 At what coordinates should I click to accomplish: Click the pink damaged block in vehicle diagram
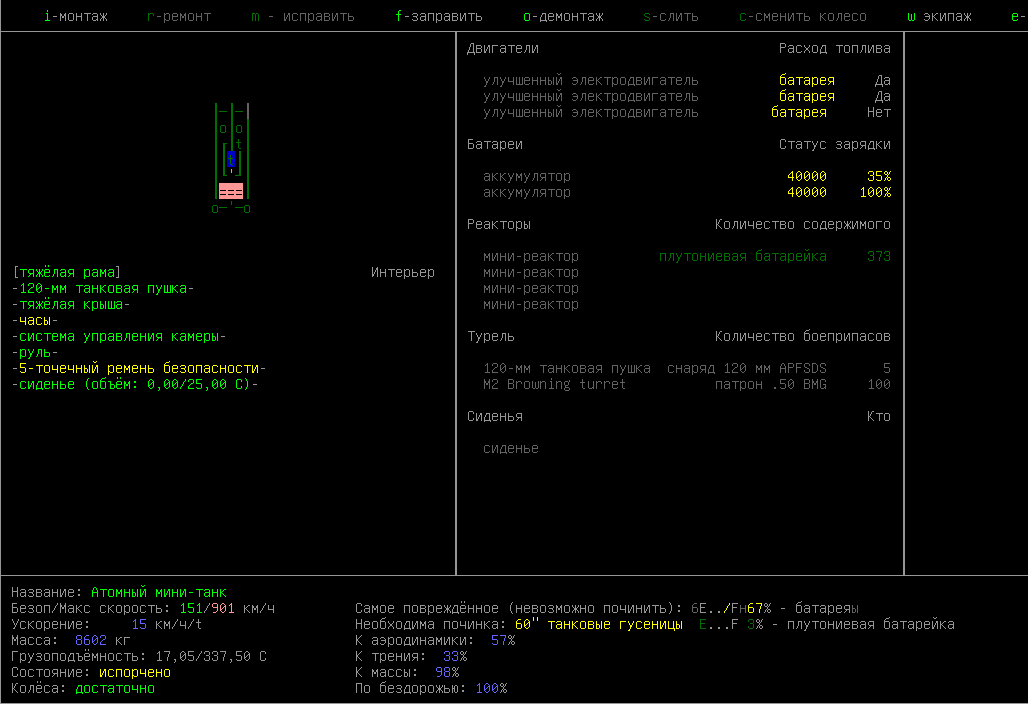pos(231,191)
